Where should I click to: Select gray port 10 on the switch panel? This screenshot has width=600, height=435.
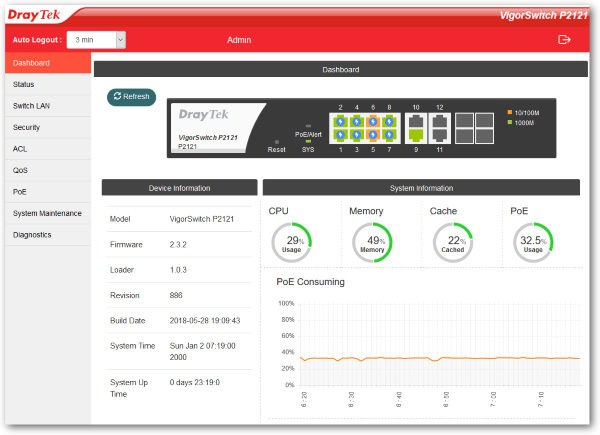416,121
